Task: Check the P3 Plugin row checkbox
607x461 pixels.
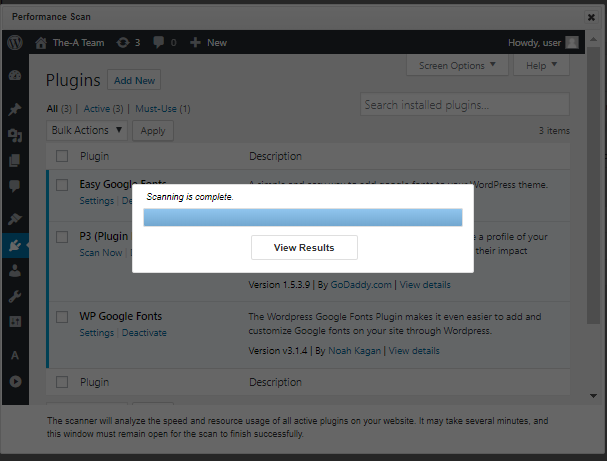Action: coord(62,237)
